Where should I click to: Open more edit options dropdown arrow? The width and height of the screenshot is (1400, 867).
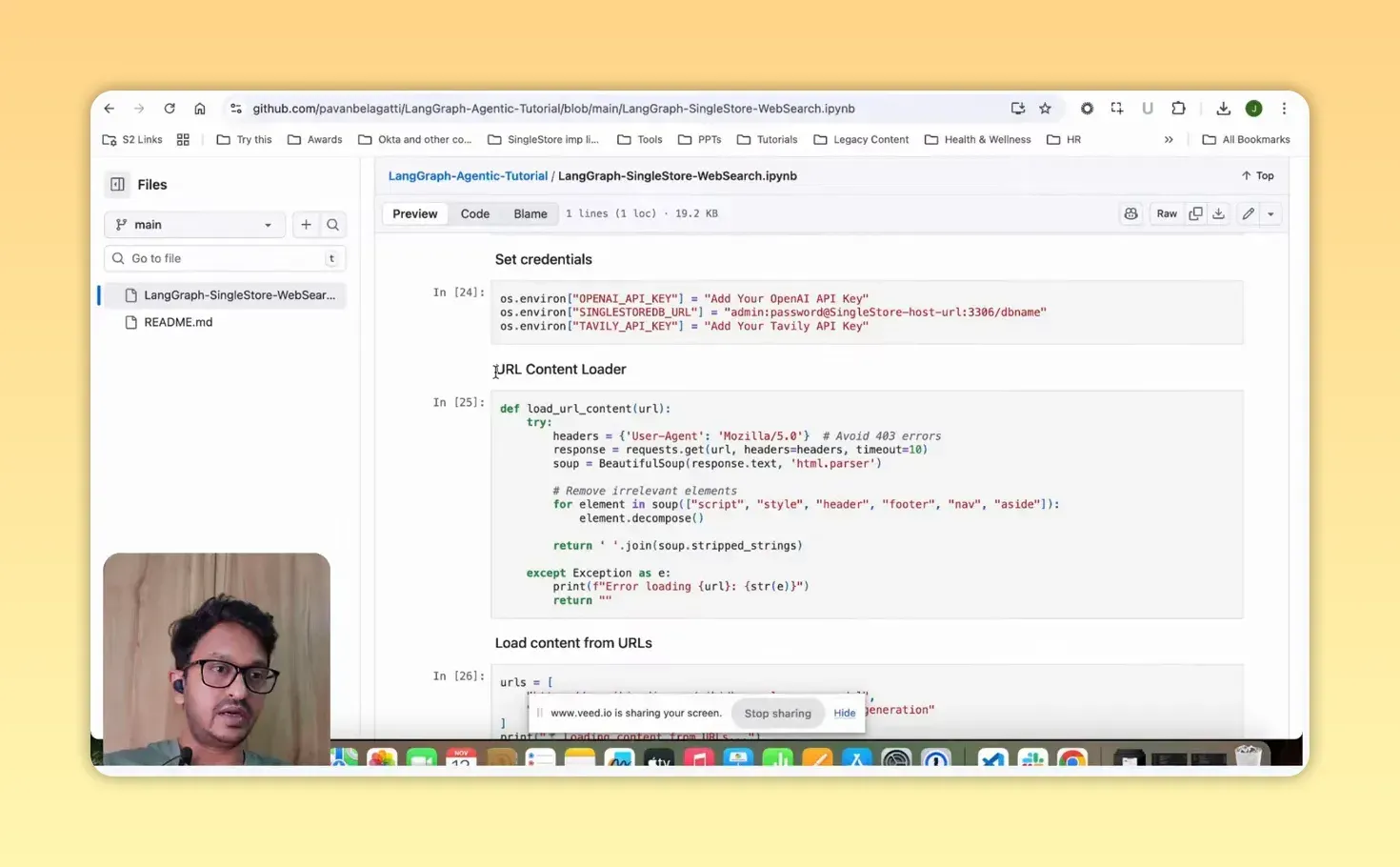coord(1270,214)
